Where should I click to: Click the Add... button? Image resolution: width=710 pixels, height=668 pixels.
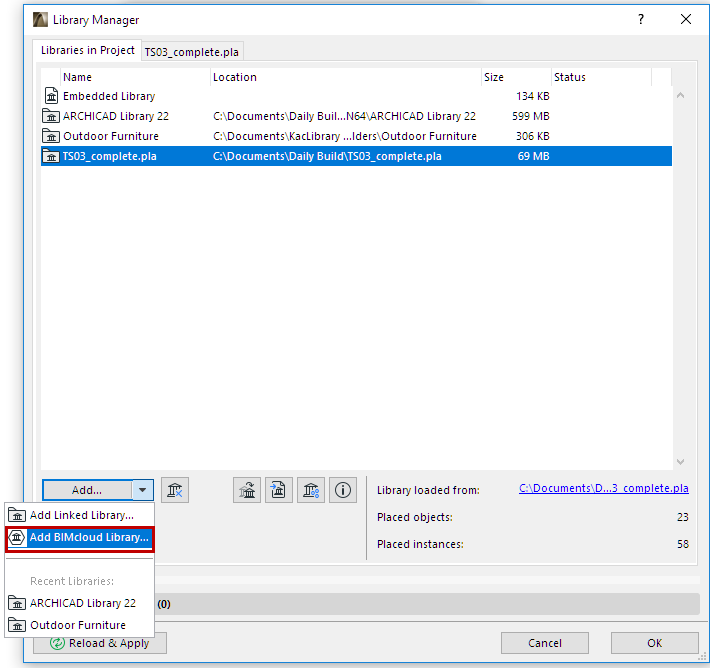coord(87,490)
